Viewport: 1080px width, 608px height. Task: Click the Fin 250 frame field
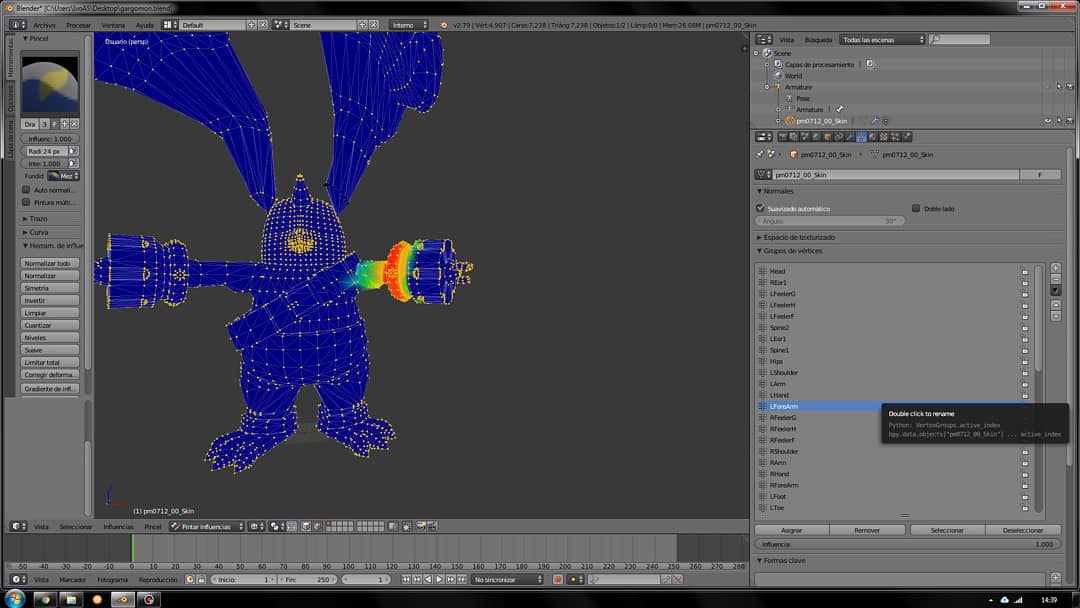coord(306,580)
